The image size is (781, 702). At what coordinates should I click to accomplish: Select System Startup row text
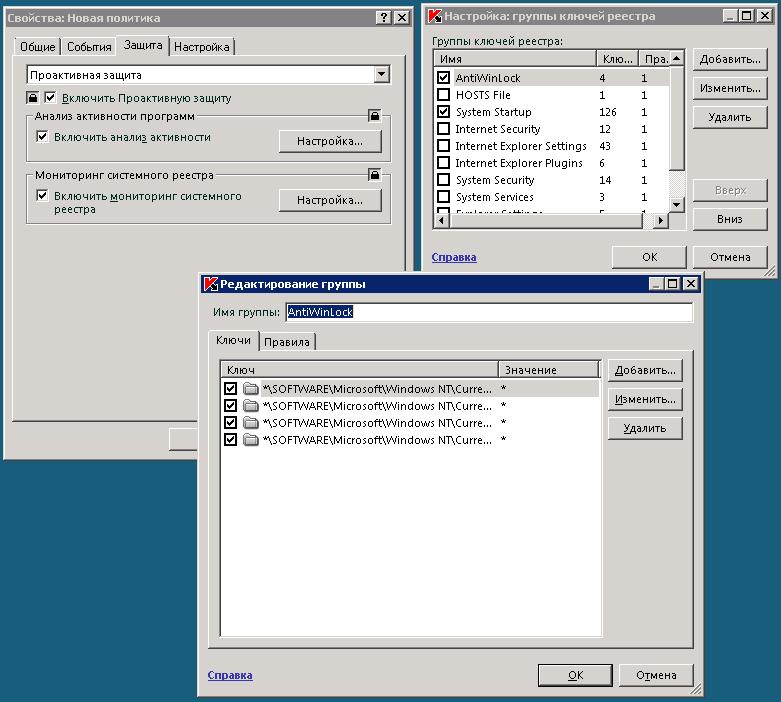[x=494, y=112]
